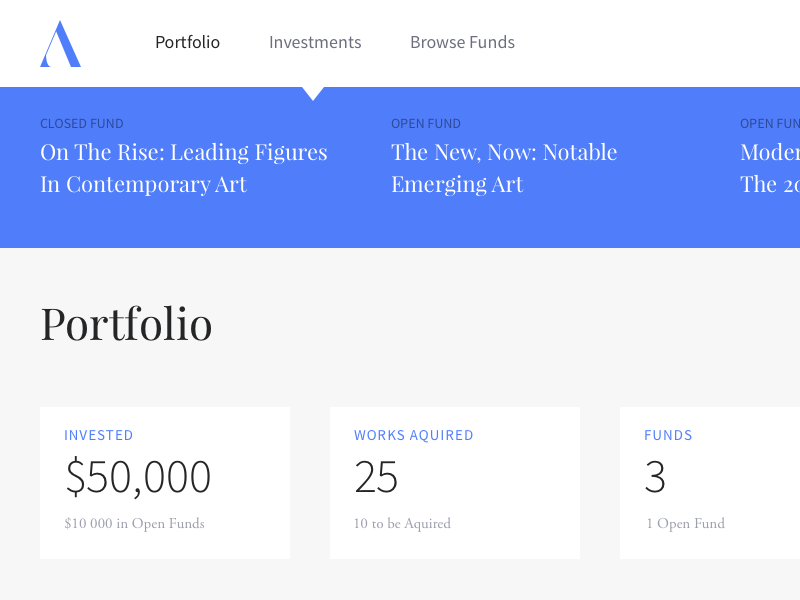The width and height of the screenshot is (800, 600).
Task: Click the partially visible third fund title
Action: [770, 168]
